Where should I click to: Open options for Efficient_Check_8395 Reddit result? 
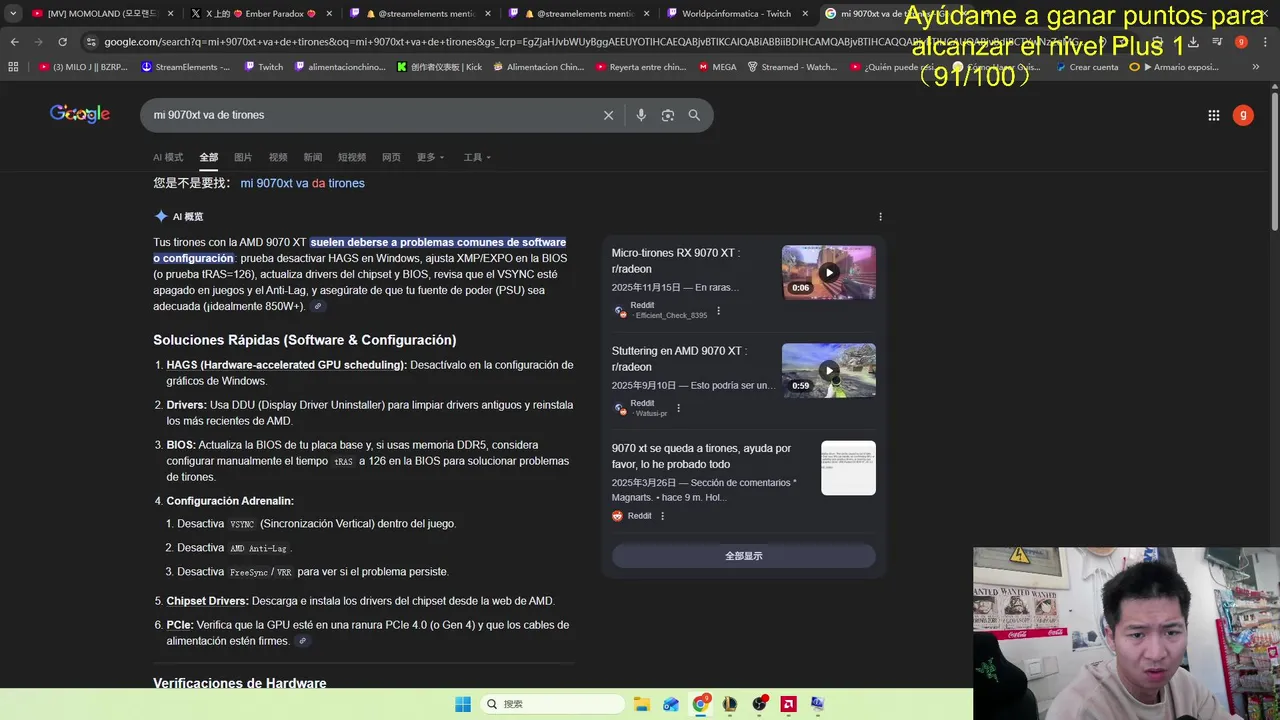coord(718,311)
